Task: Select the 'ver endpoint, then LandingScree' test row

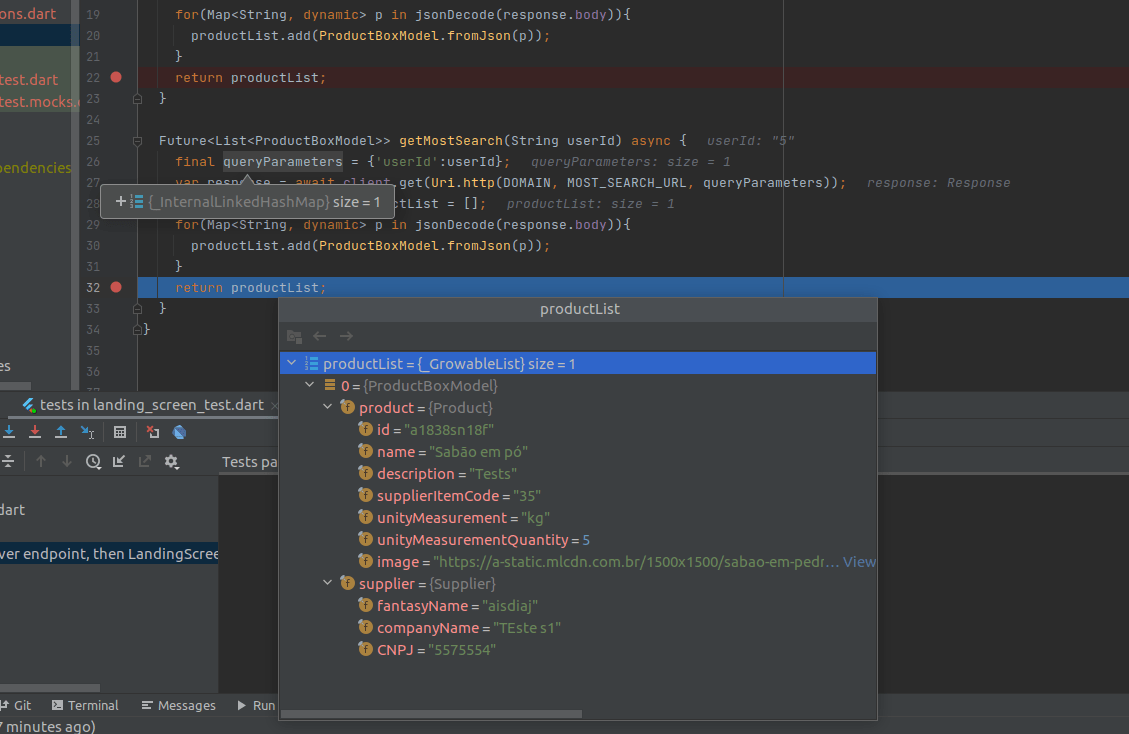Action: point(109,553)
